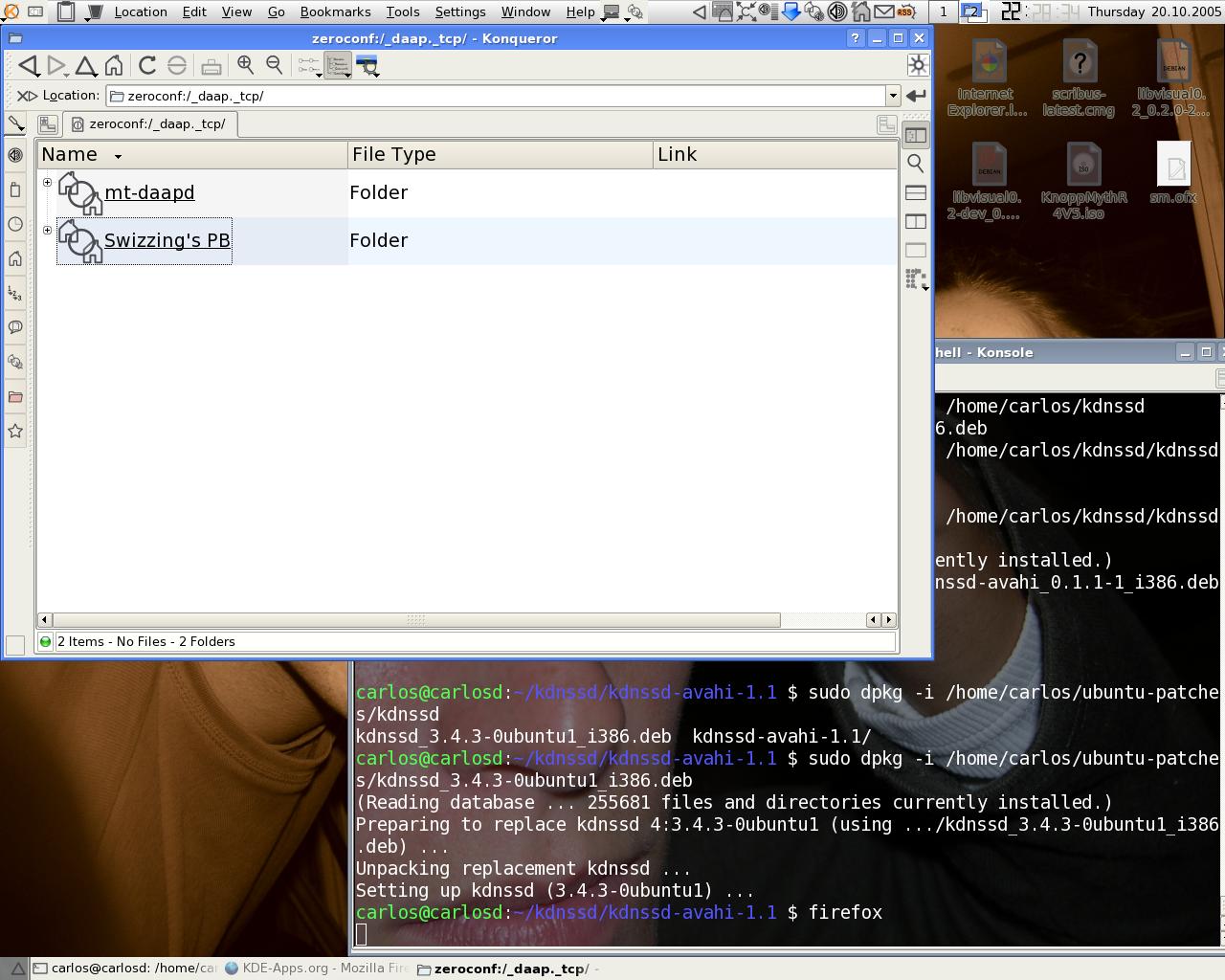Open the Home Folder sidebar panel
This screenshot has width=1225, height=980.
point(15,258)
